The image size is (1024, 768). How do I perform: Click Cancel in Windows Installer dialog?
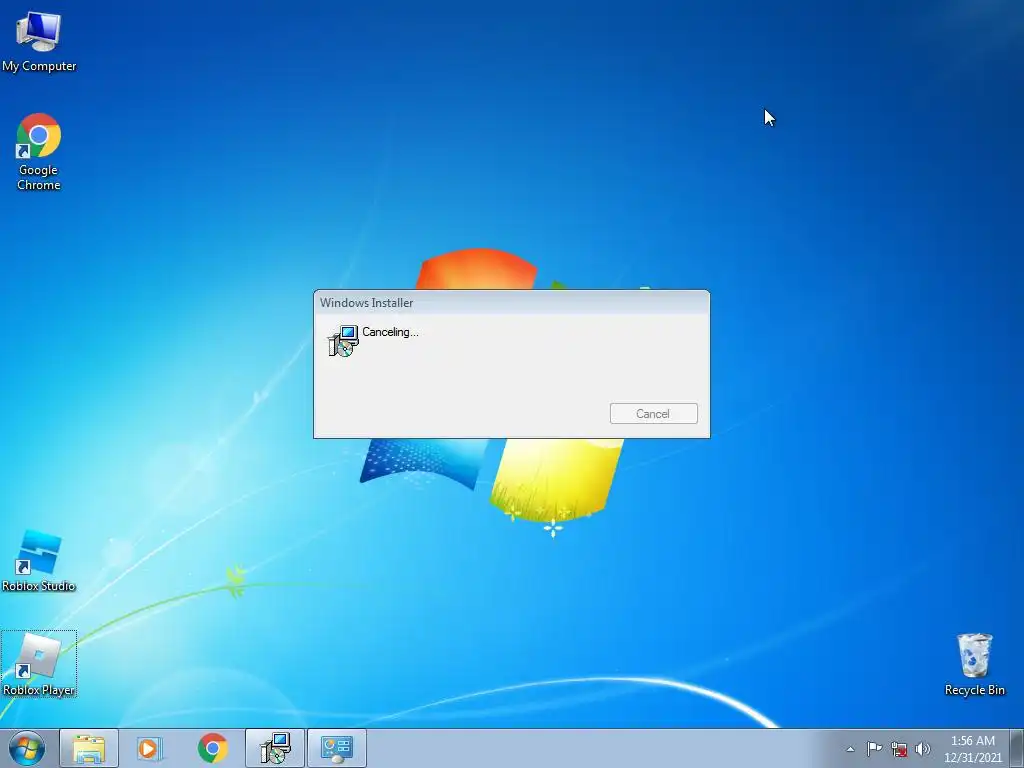pyautogui.click(x=653, y=413)
